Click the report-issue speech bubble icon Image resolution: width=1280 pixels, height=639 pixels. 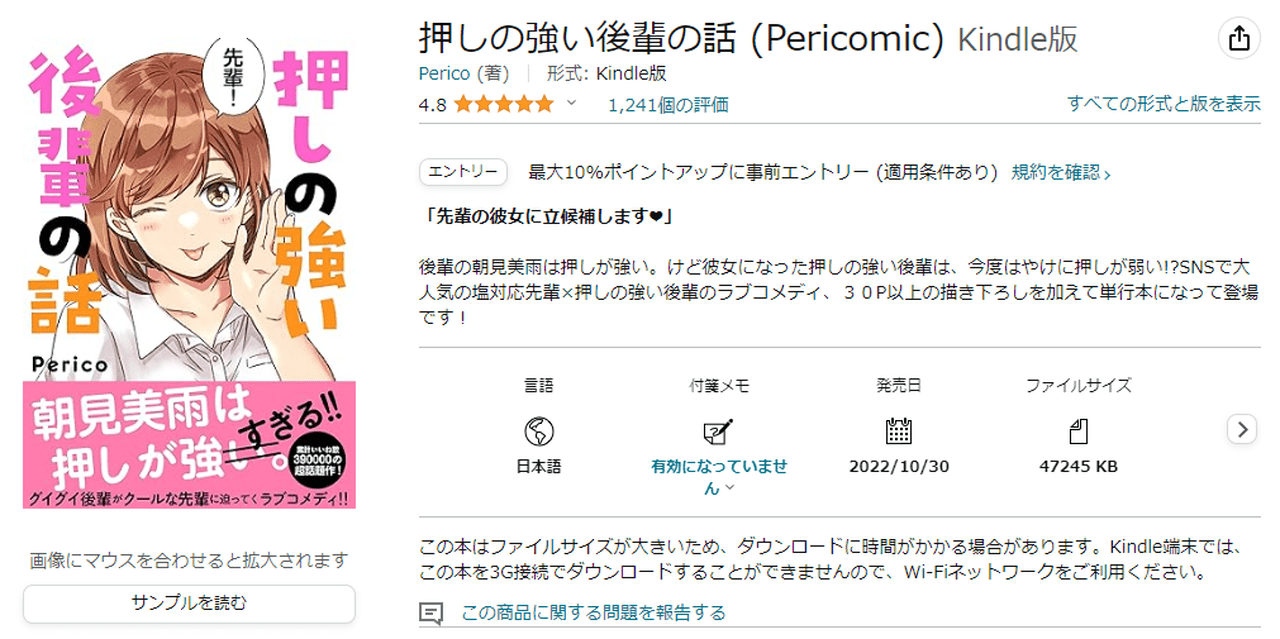430,613
